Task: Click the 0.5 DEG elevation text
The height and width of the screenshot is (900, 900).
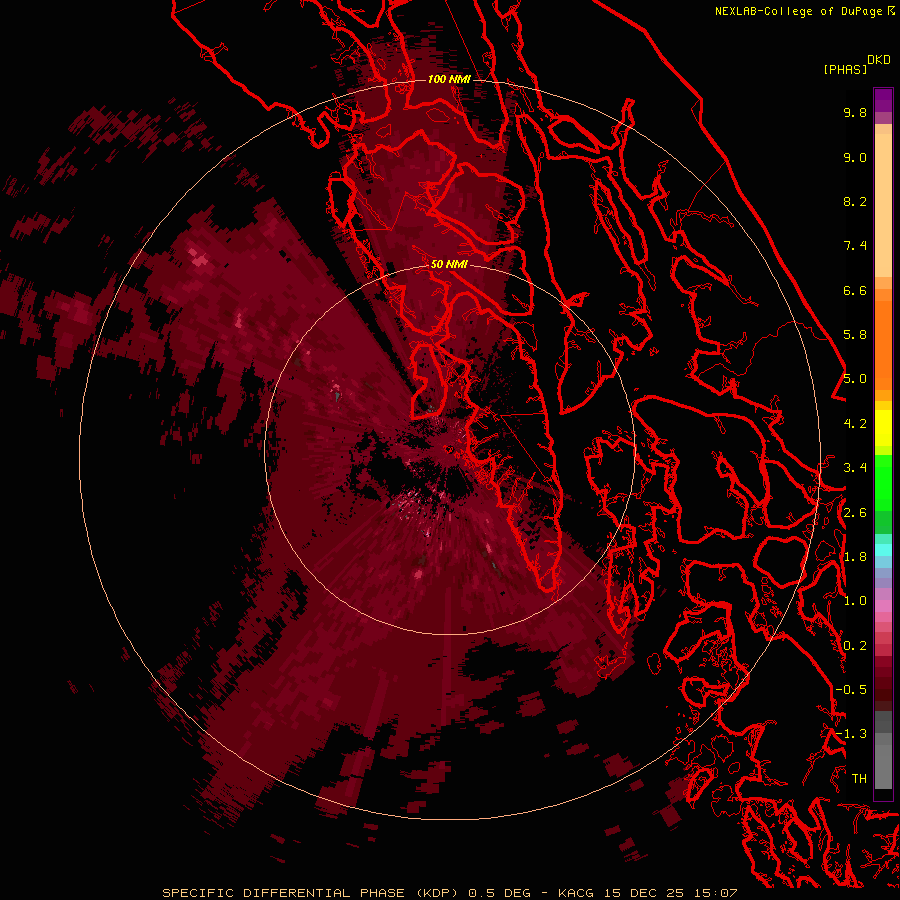Action: tap(500, 893)
